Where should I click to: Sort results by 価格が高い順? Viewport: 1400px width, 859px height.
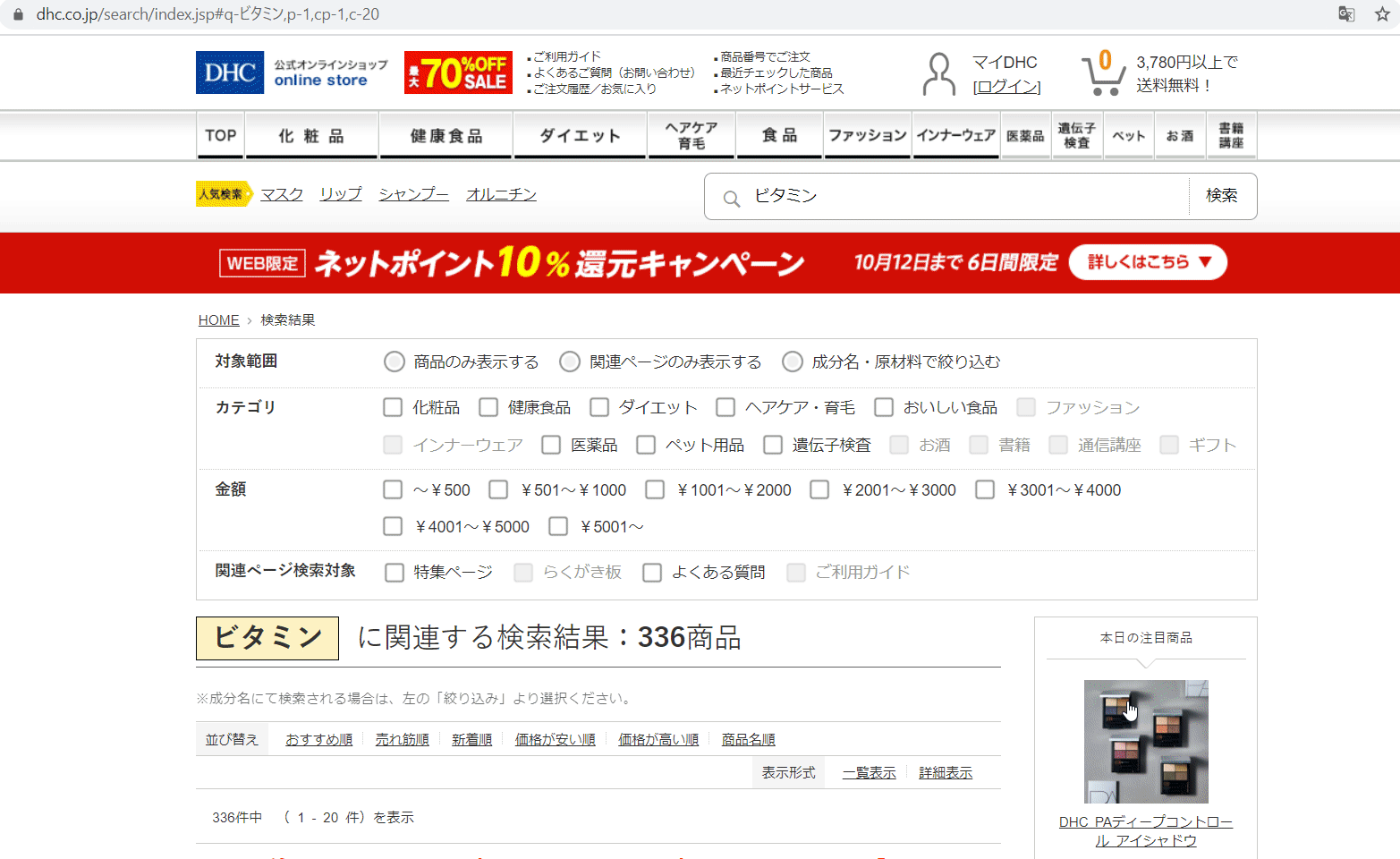tap(658, 739)
